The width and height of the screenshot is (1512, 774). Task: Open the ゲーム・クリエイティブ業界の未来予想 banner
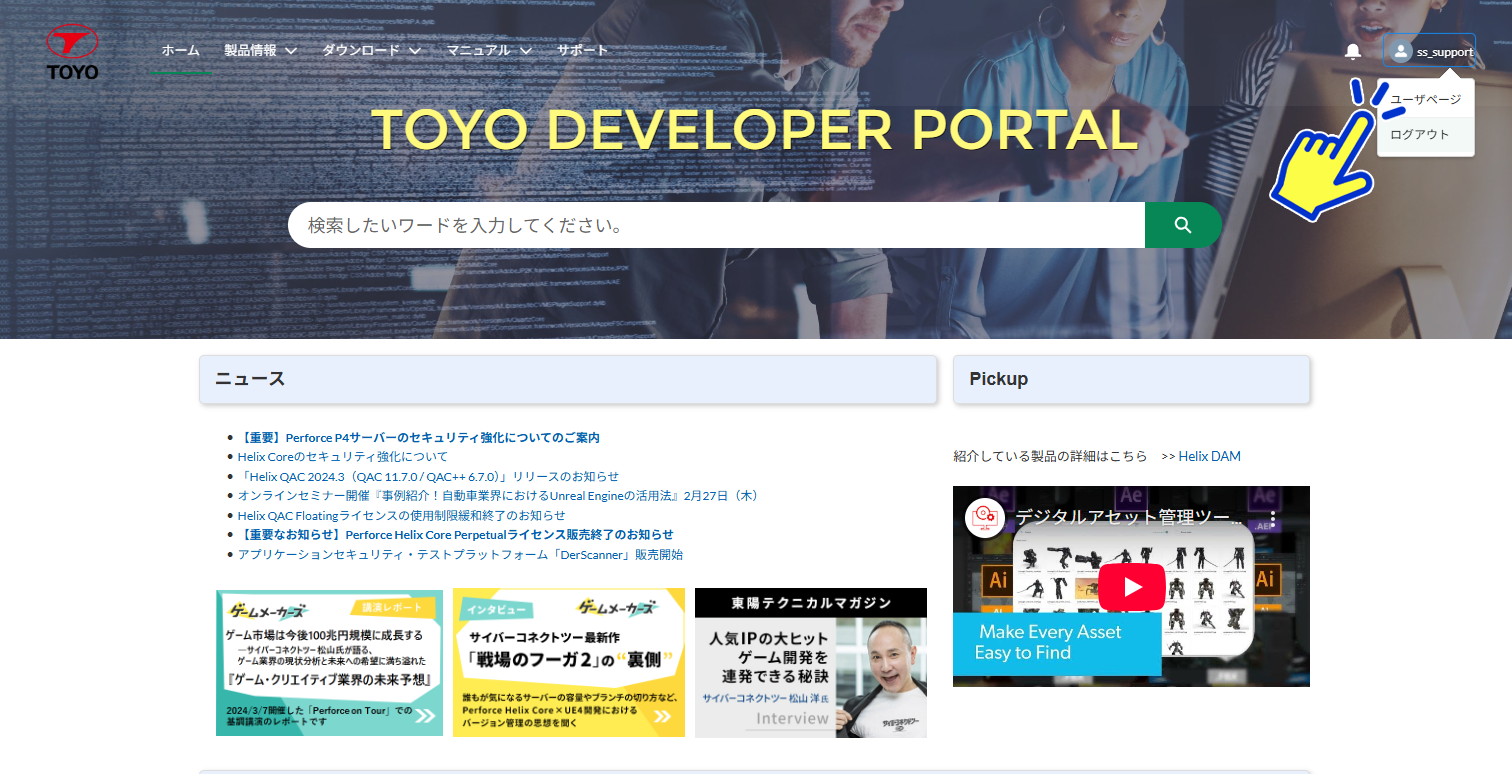(329, 662)
